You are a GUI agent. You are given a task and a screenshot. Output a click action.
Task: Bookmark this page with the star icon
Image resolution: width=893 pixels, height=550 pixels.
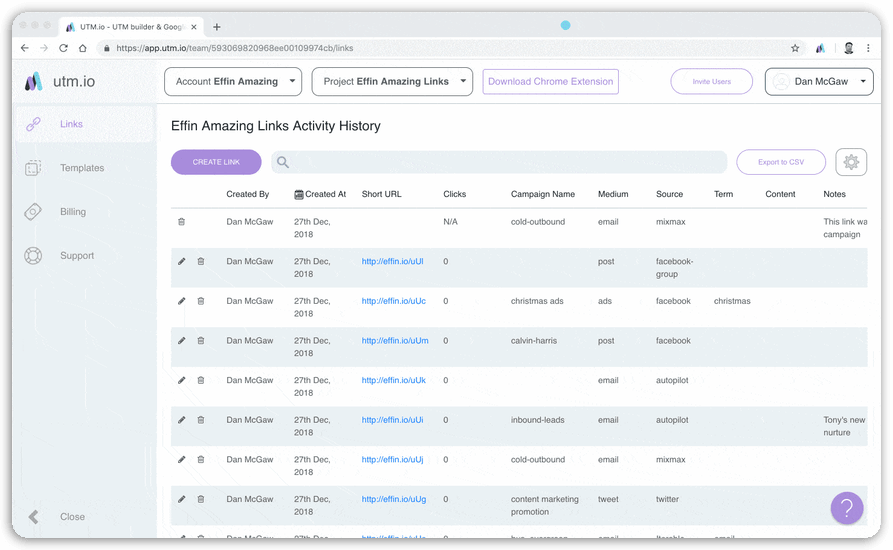795,48
